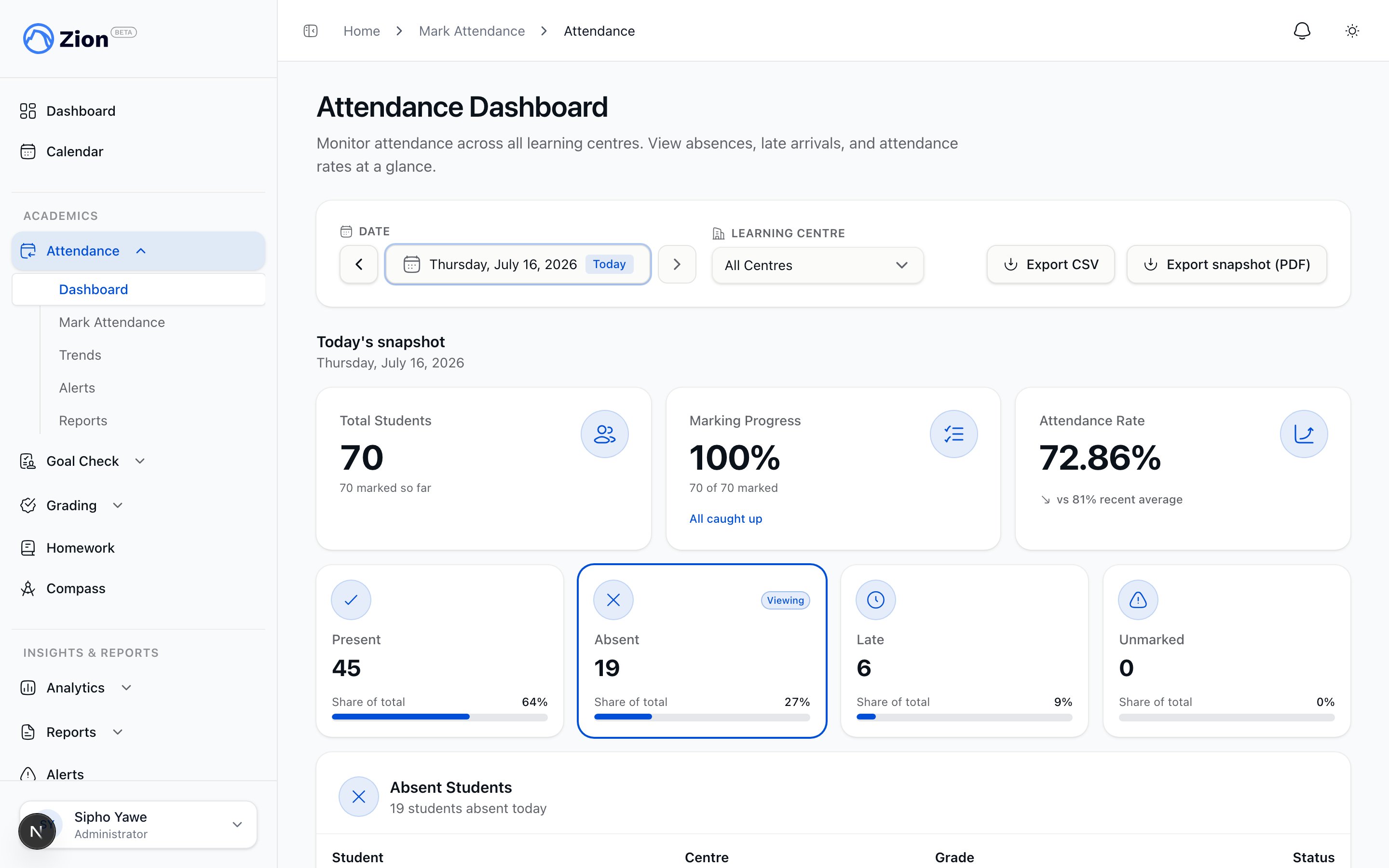Click the Marking Progress checklist icon

(x=954, y=434)
